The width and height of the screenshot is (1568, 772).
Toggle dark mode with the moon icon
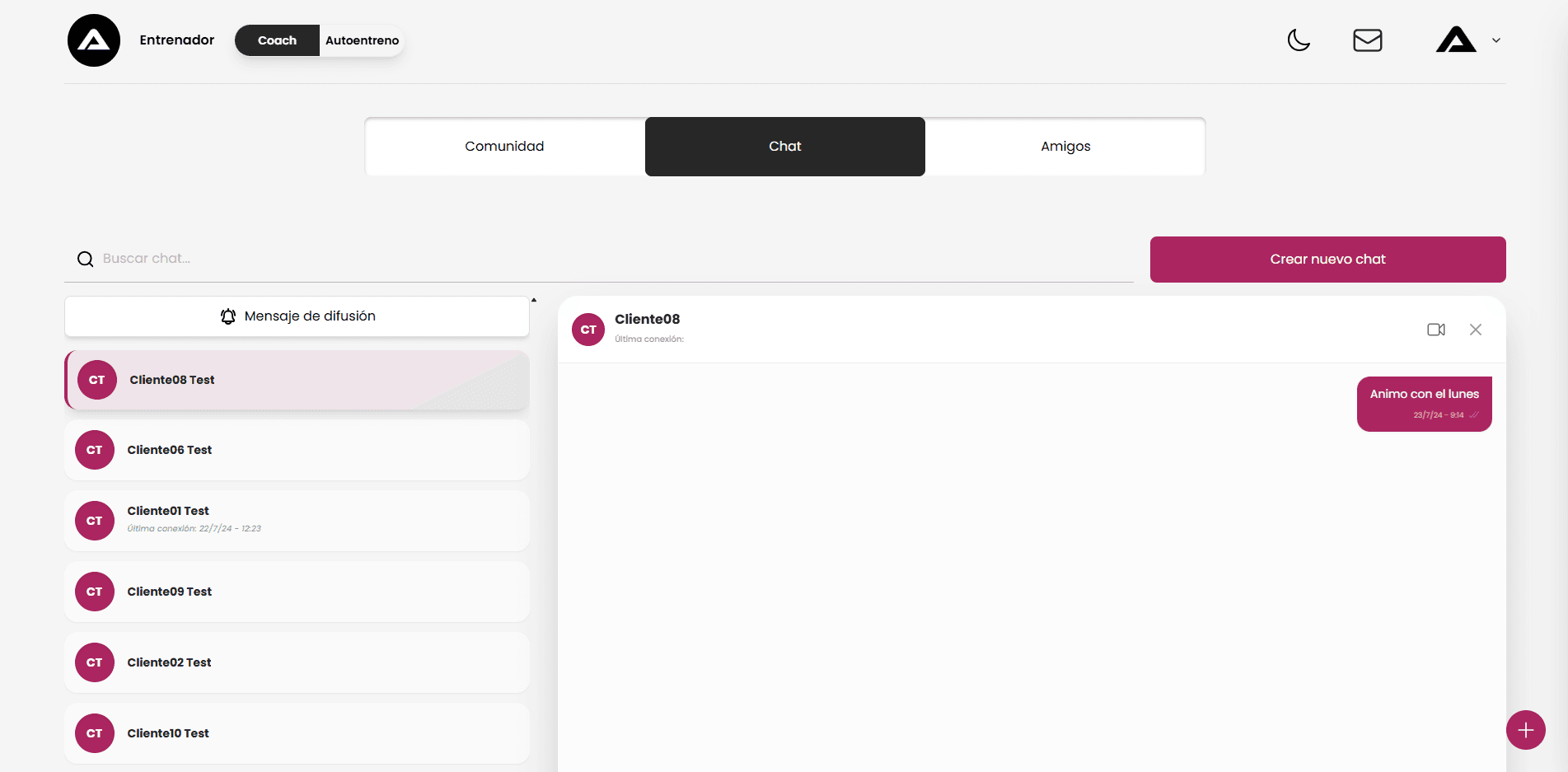click(1299, 40)
